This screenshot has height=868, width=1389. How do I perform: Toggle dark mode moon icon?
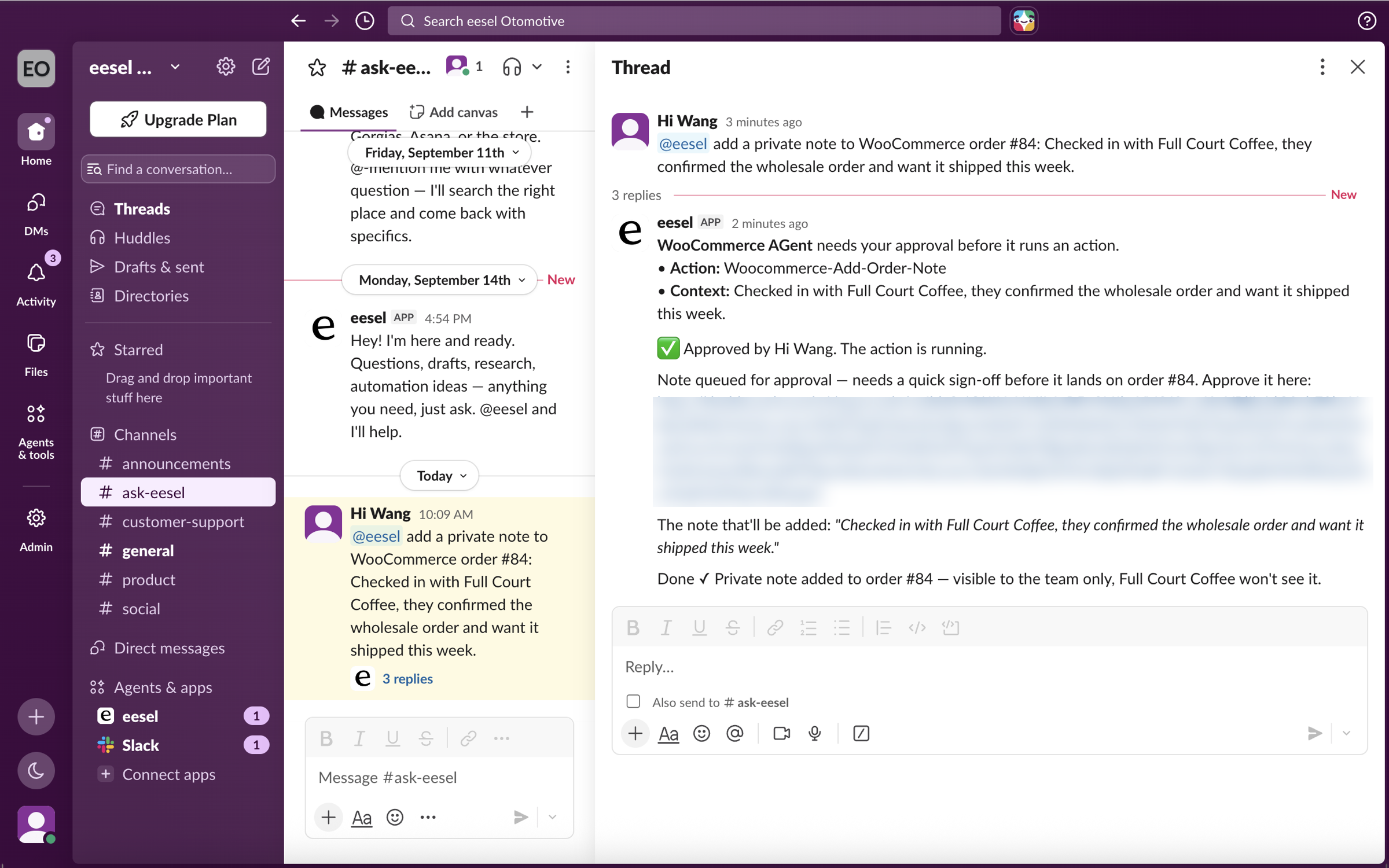[36, 770]
